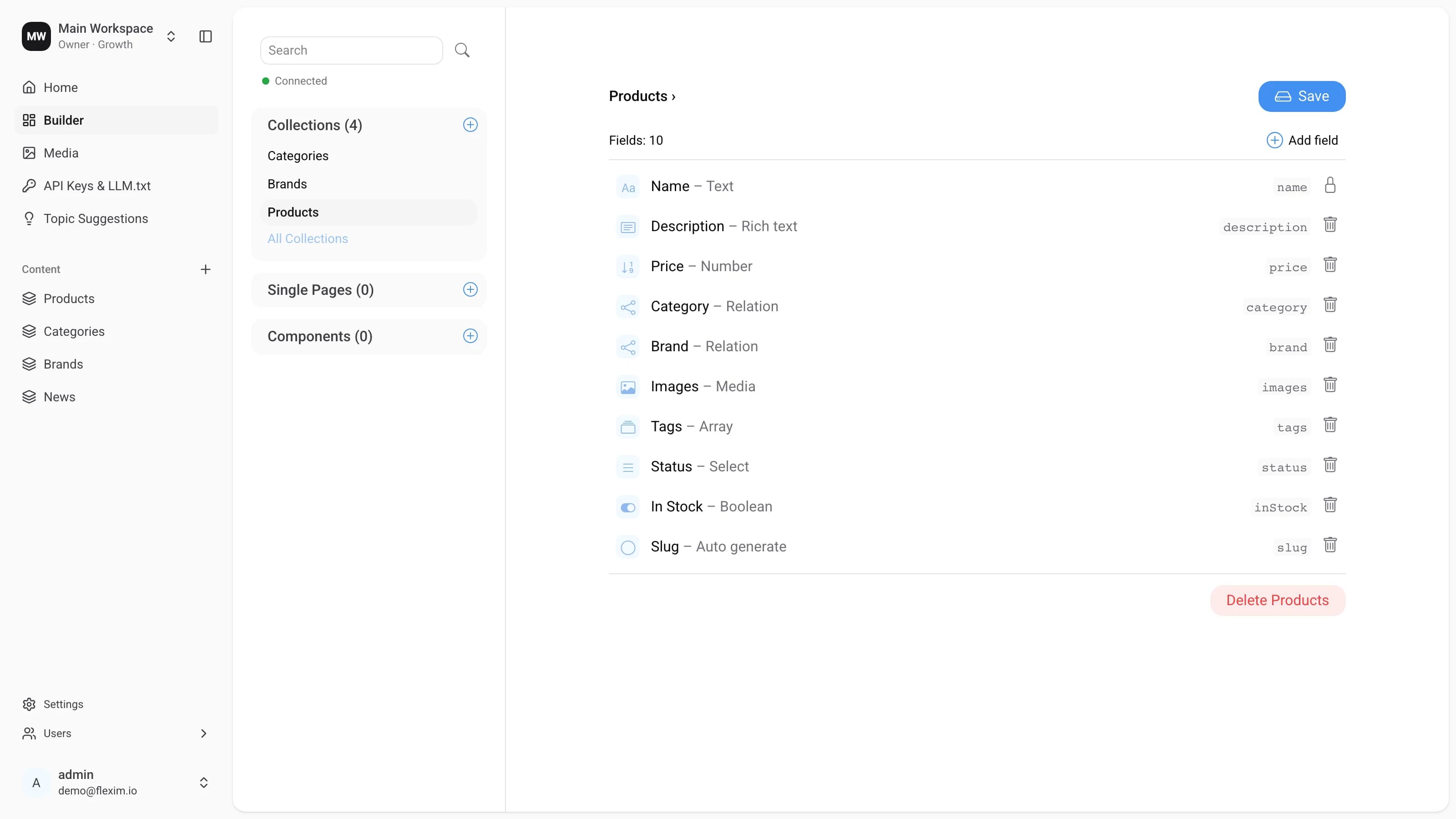This screenshot has height=819, width=1456.
Task: Add content with the Content plus icon
Action: pos(206,269)
